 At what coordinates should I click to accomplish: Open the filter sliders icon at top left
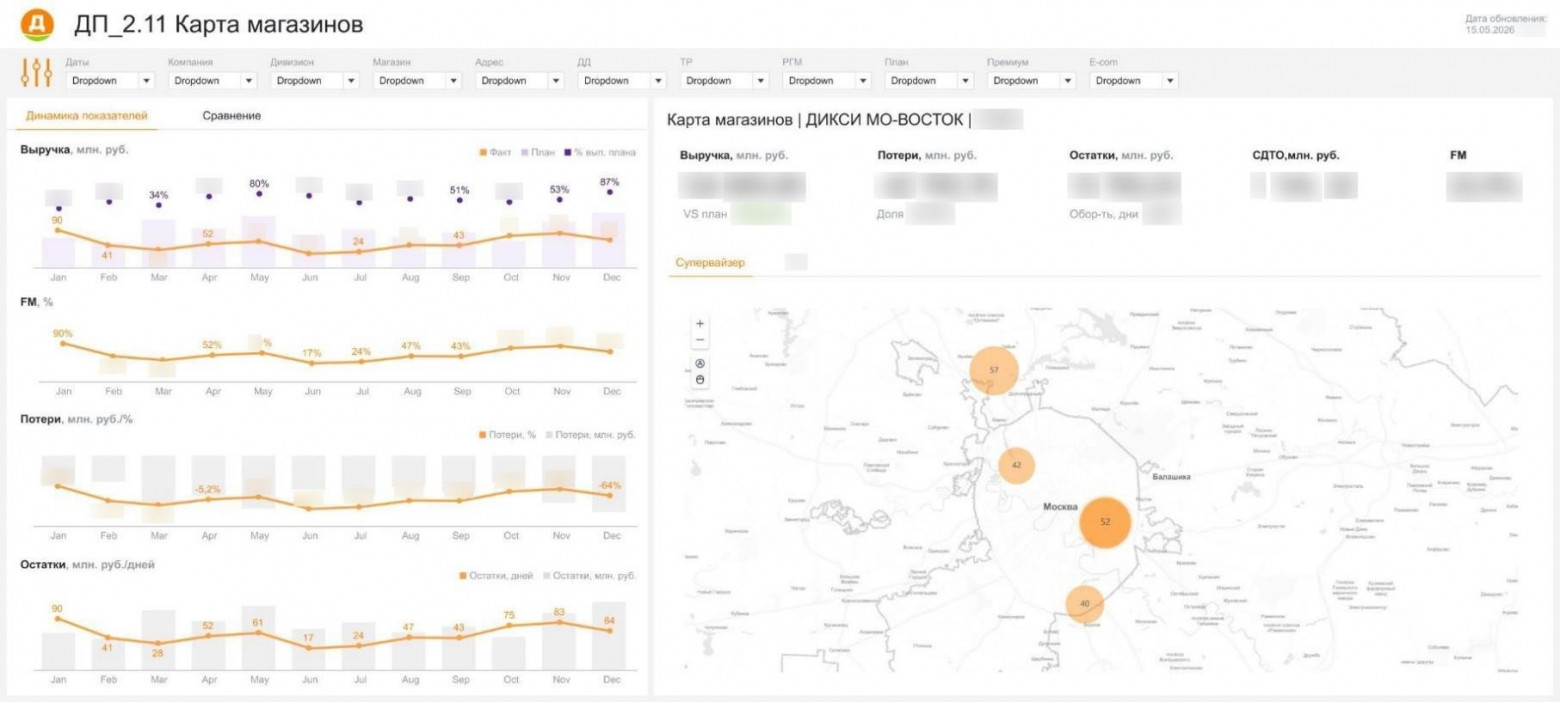pyautogui.click(x=36, y=72)
